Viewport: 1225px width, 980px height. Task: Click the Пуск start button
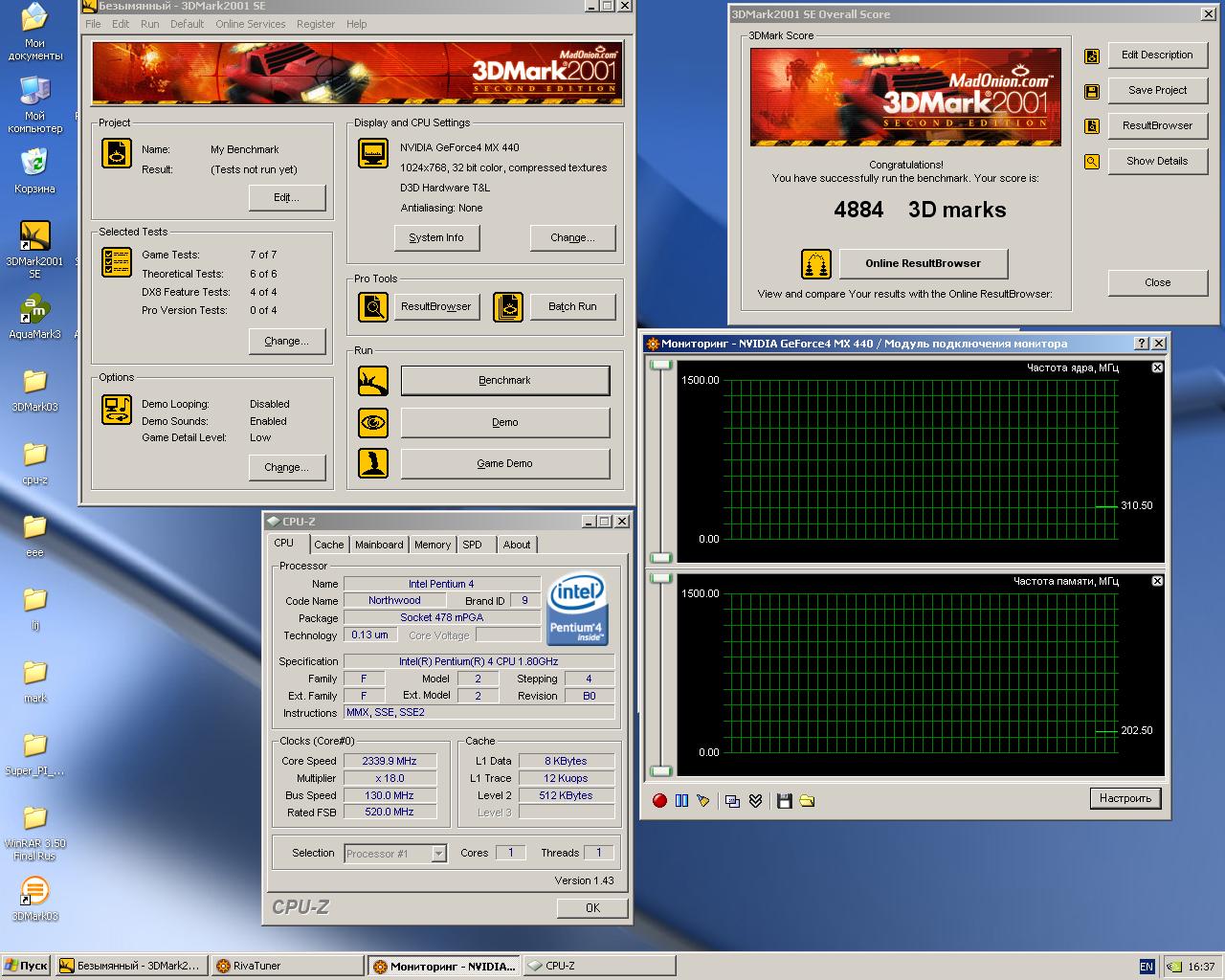[26, 967]
